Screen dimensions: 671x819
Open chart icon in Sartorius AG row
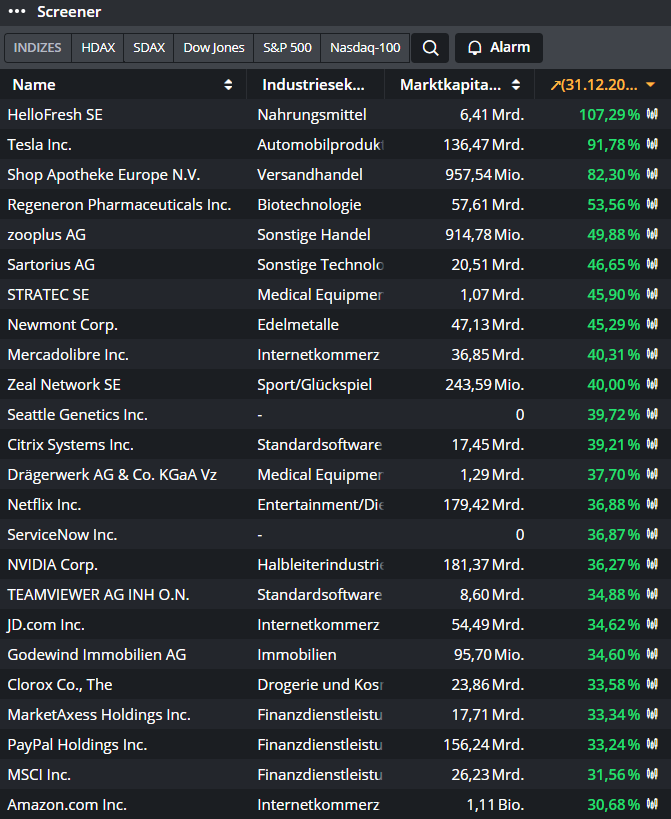652,265
